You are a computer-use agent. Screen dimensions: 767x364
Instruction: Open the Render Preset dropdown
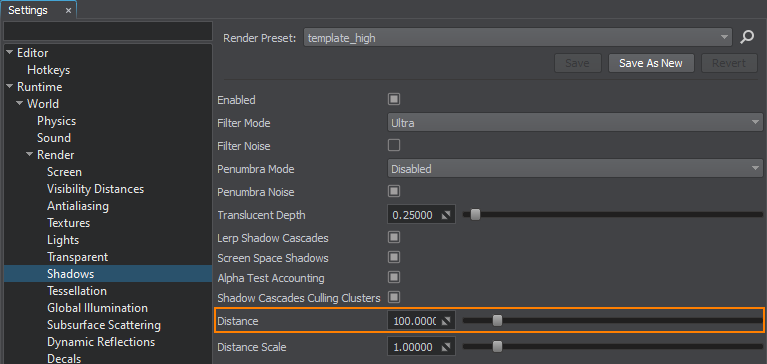pyautogui.click(x=518, y=38)
